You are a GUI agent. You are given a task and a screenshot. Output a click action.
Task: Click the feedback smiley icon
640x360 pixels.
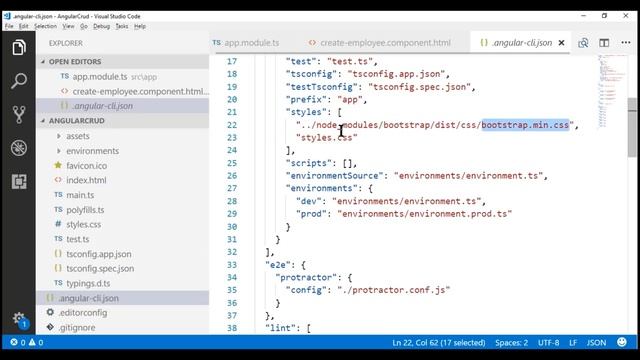pos(622,342)
